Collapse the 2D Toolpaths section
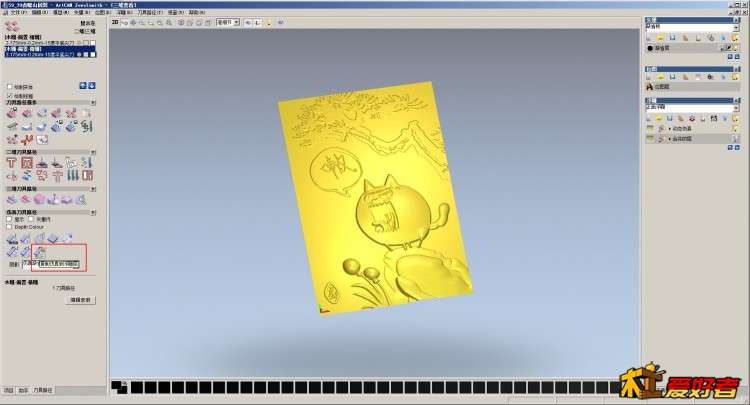This screenshot has width=750, height=405. [x=93, y=152]
